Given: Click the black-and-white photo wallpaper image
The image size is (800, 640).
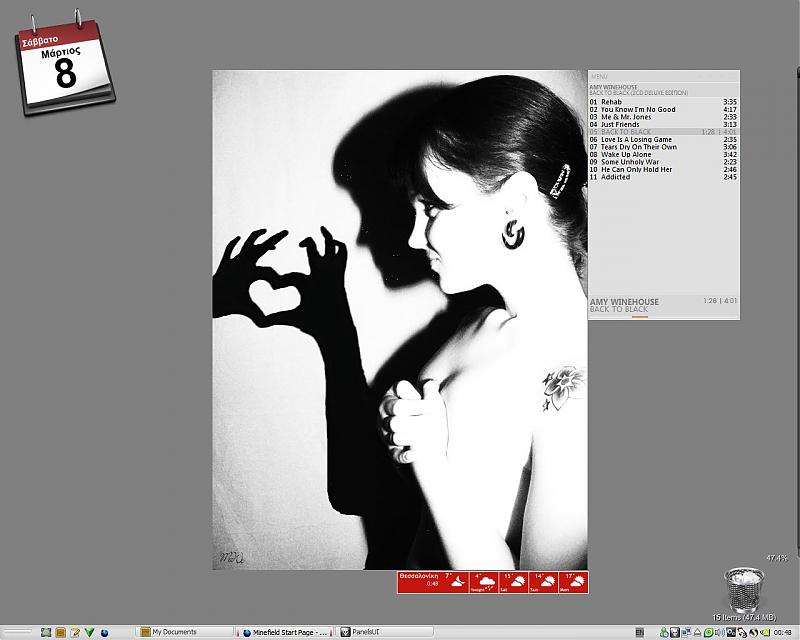Looking at the screenshot, I should [400, 320].
